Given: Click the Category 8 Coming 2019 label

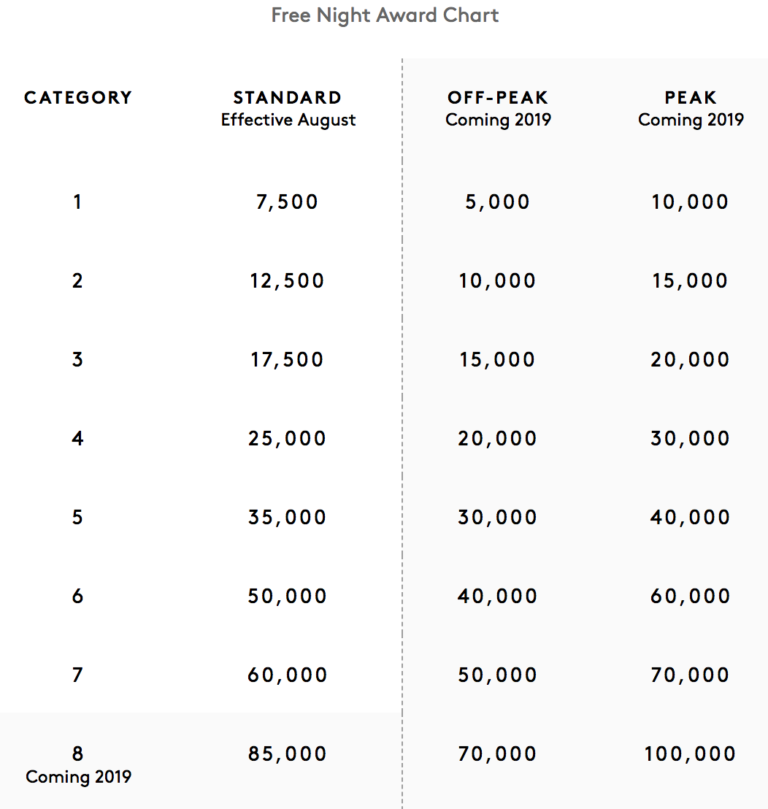Looking at the screenshot, I should 78,777.
